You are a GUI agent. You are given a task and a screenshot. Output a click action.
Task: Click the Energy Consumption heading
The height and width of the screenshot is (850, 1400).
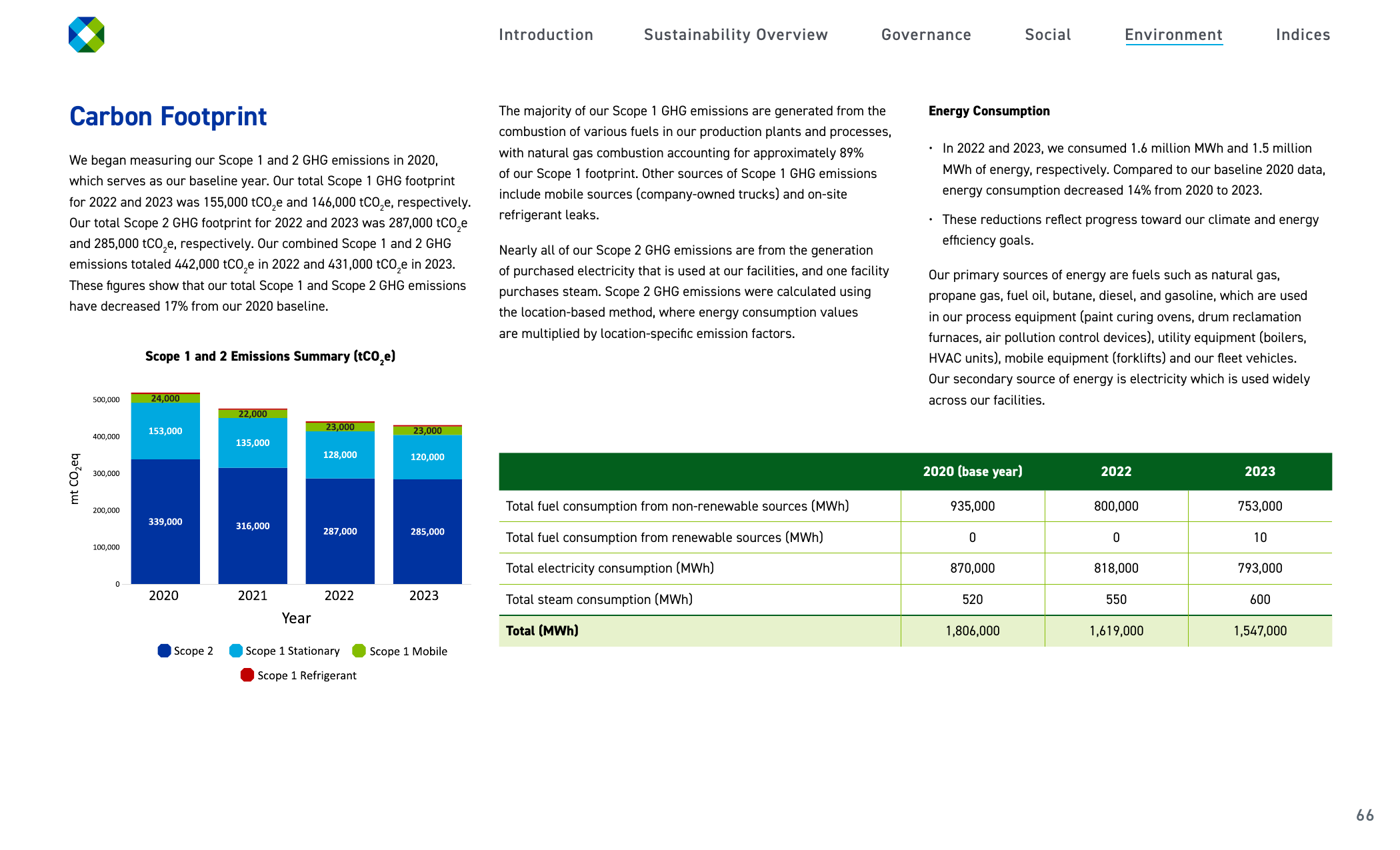(x=989, y=111)
